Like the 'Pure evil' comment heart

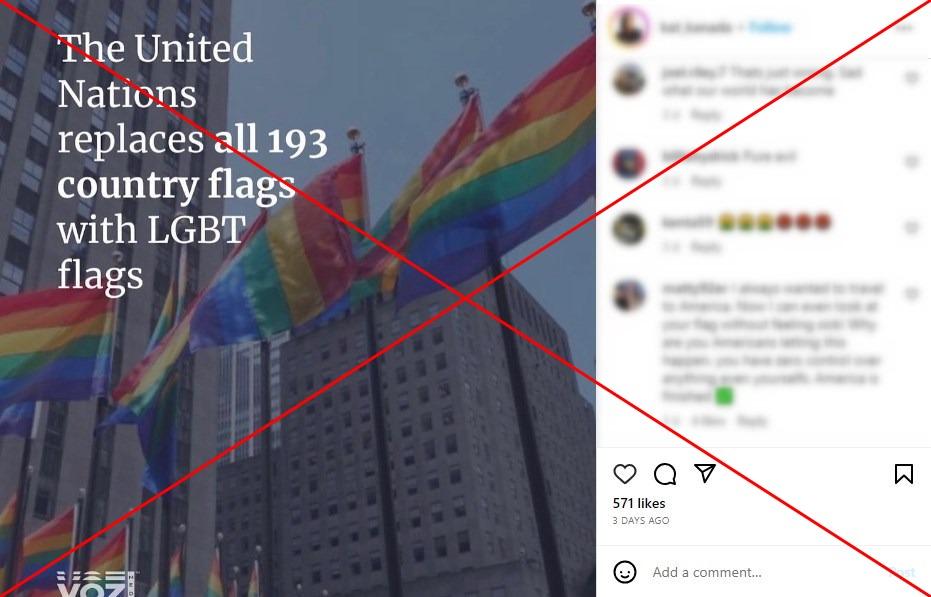tap(911, 161)
